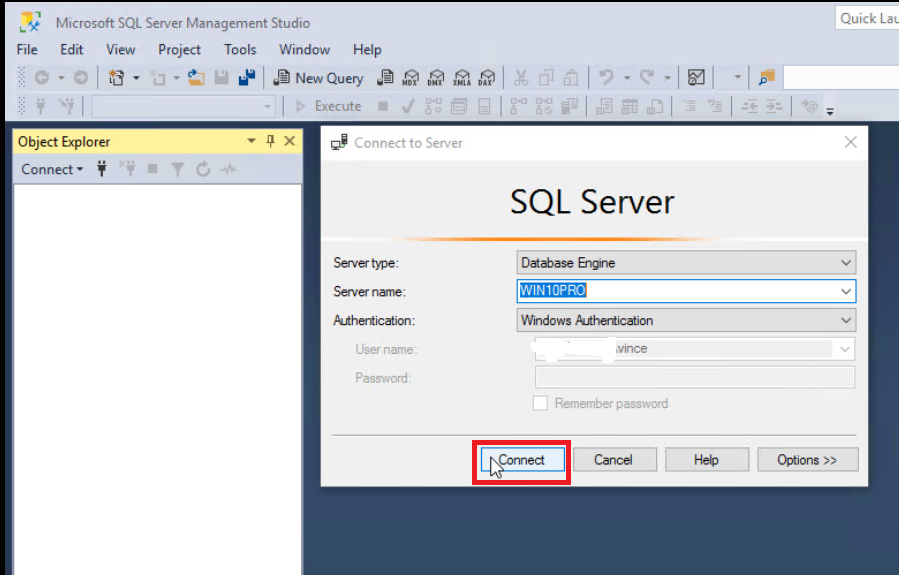
Task: Click the Increase Indent icon
Action: (x=773, y=106)
